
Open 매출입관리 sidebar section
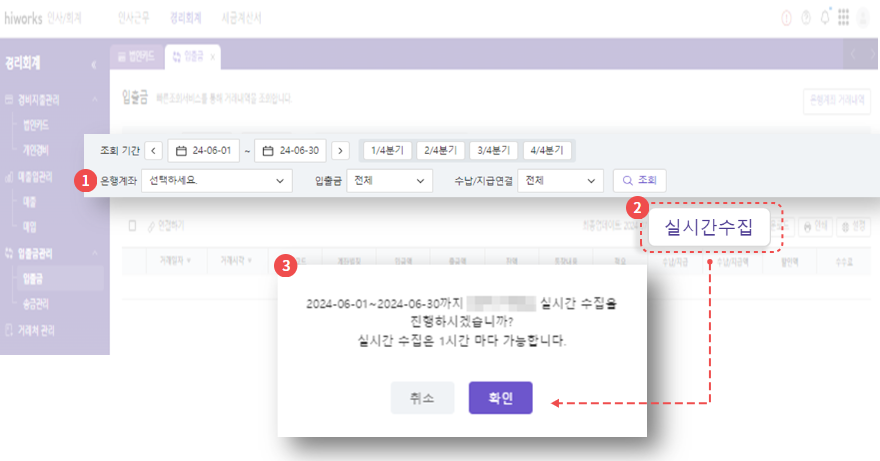coord(35,177)
